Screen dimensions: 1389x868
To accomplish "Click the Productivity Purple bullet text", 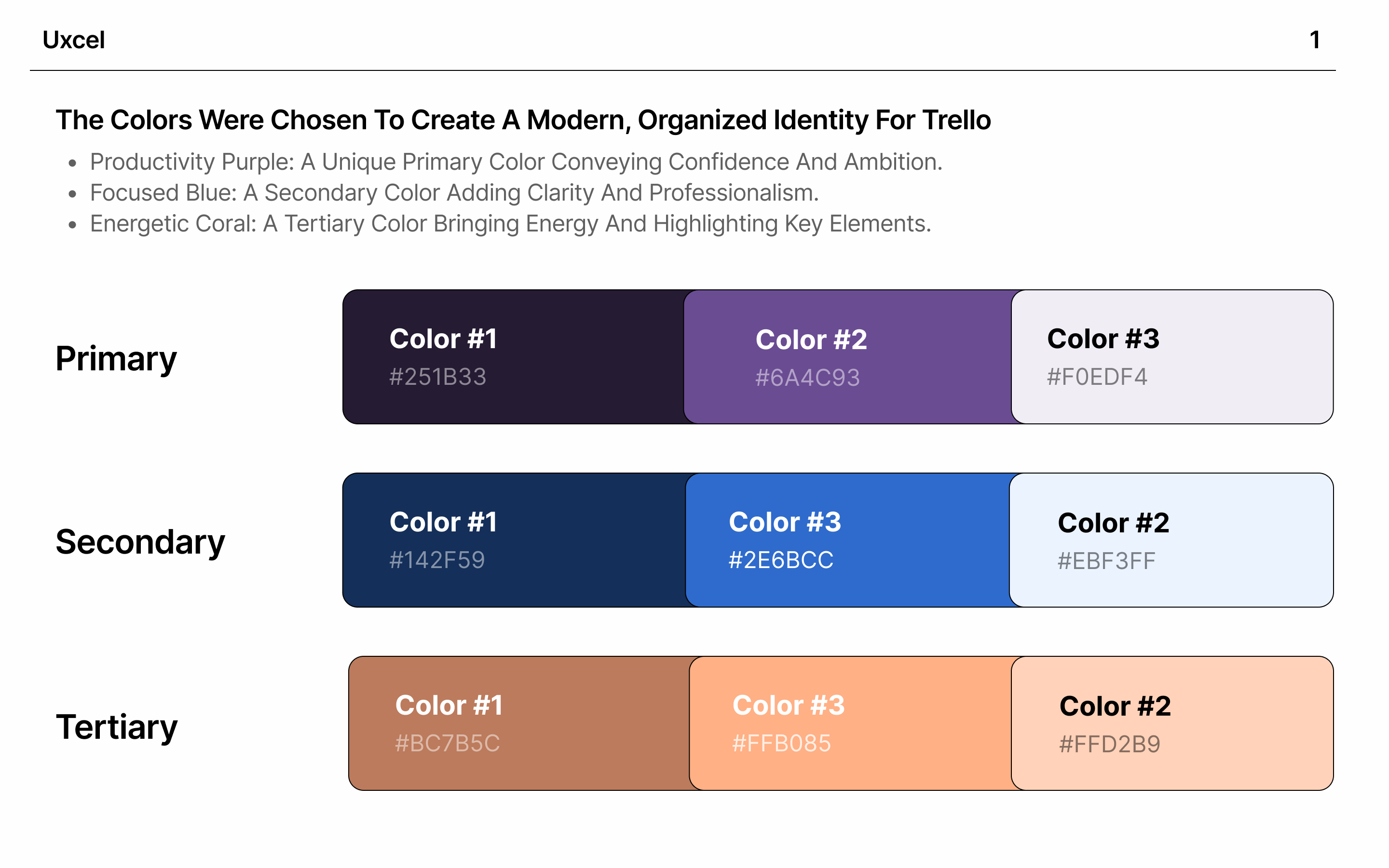I will 516,162.
